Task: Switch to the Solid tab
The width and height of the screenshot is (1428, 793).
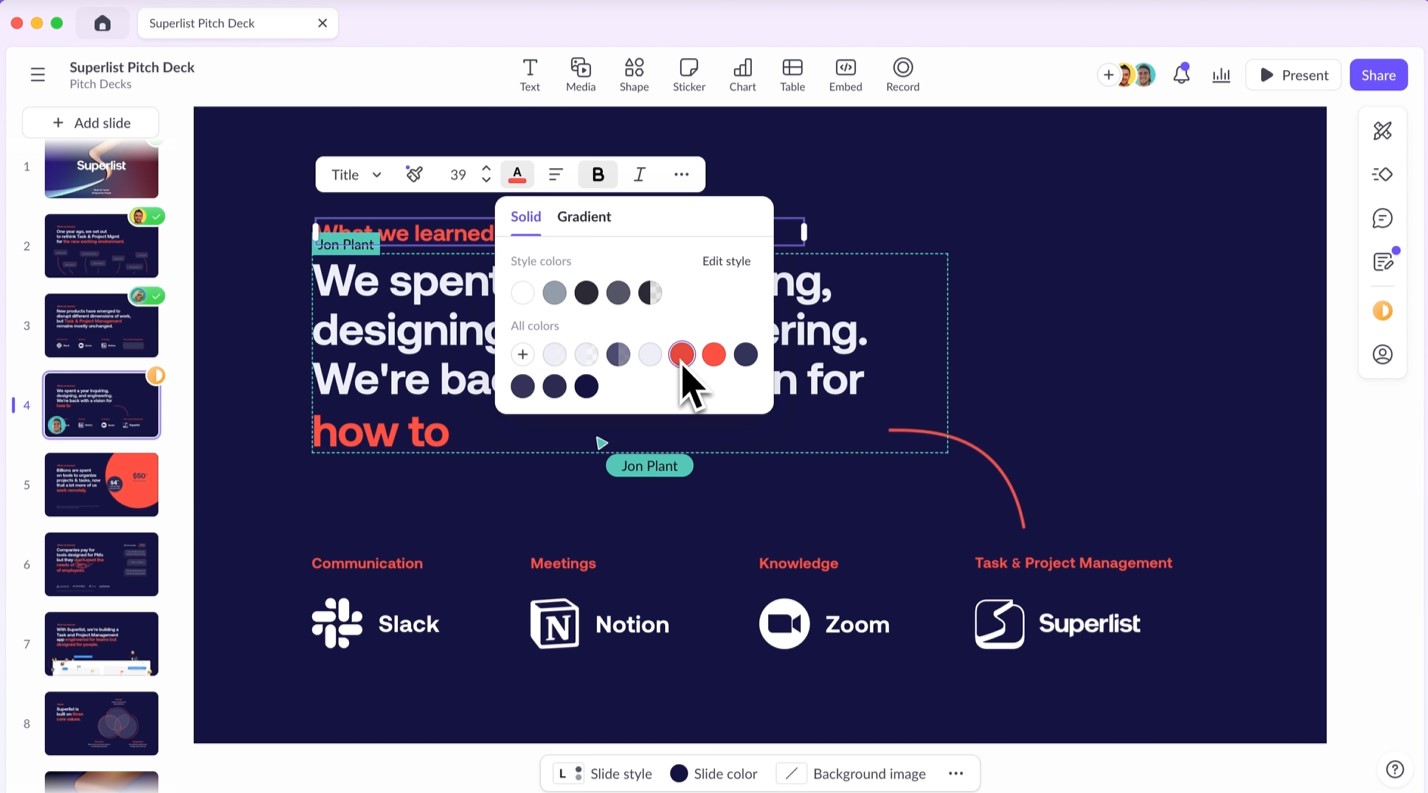Action: click(526, 216)
